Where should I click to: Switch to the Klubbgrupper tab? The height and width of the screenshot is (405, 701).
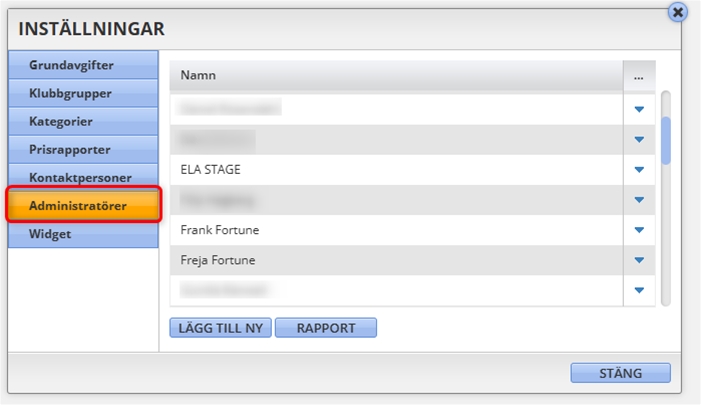tap(83, 93)
